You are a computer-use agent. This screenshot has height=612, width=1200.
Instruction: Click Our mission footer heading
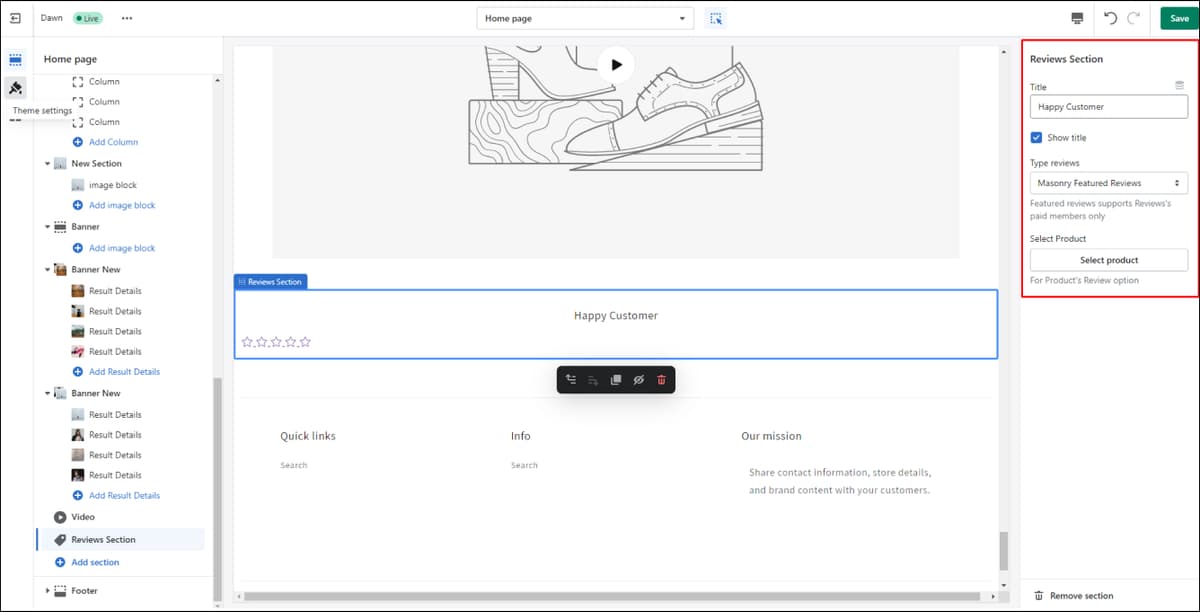(771, 436)
